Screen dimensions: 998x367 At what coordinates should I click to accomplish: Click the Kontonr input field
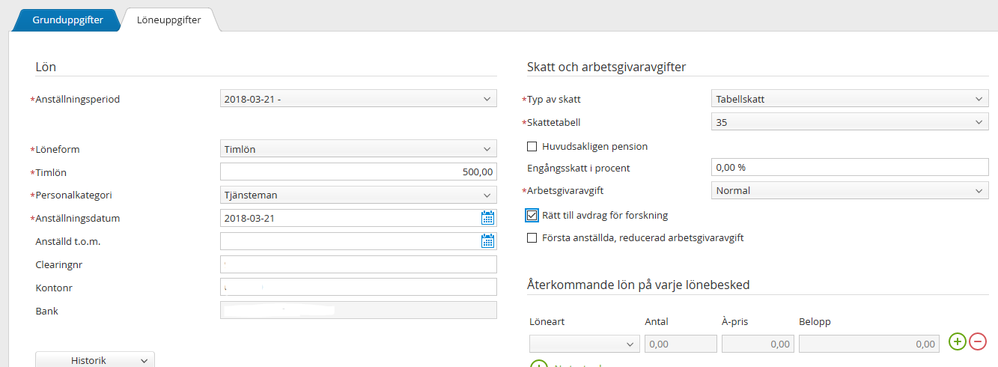tap(358, 287)
